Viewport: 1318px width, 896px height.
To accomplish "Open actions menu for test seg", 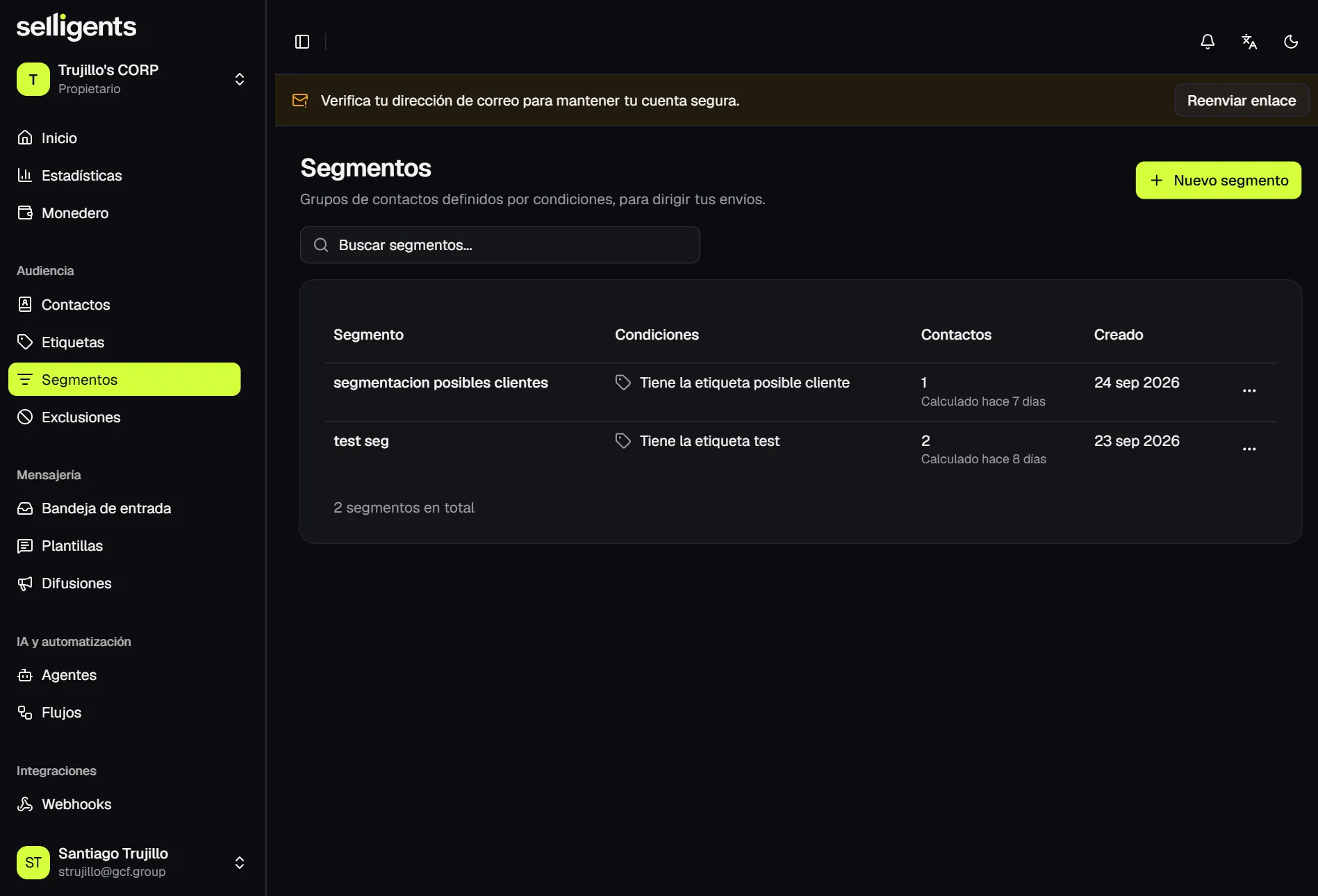I will [x=1249, y=449].
